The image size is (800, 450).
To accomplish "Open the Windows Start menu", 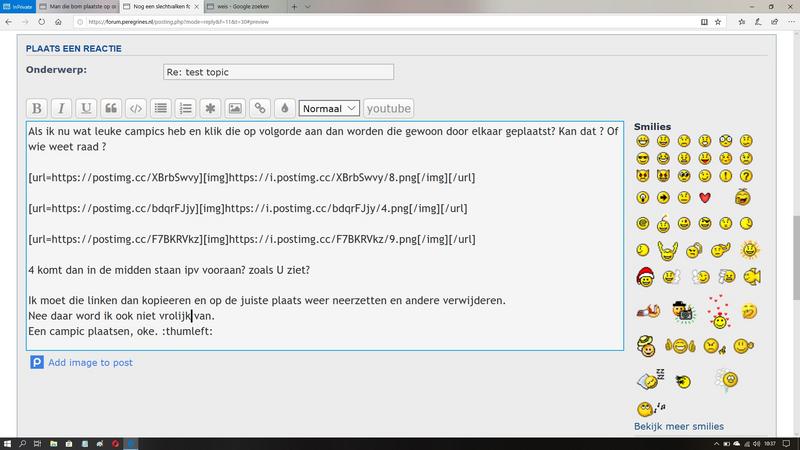I will pyautogui.click(x=7, y=444).
